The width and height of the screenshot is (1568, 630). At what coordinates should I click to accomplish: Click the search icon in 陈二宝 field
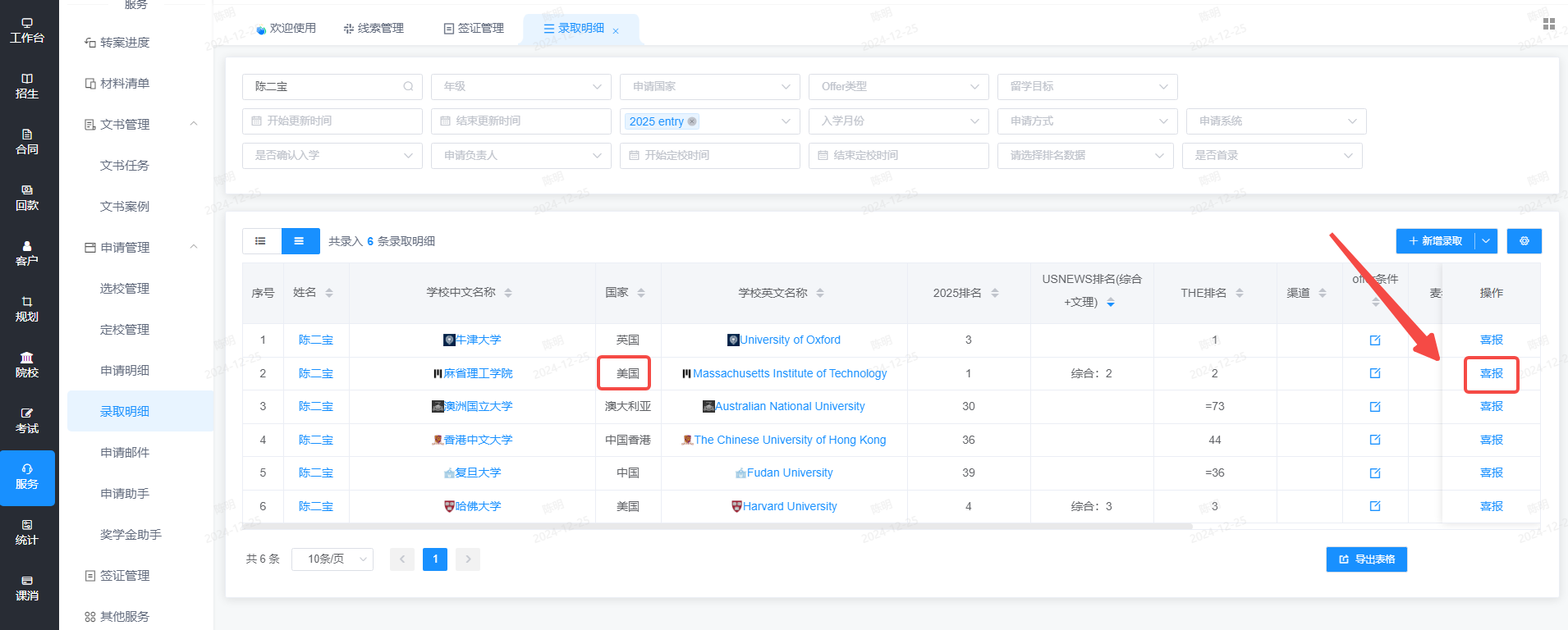pyautogui.click(x=408, y=86)
